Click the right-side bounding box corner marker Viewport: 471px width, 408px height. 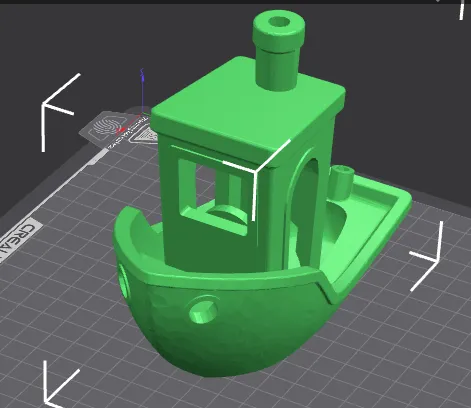[x=428, y=256]
